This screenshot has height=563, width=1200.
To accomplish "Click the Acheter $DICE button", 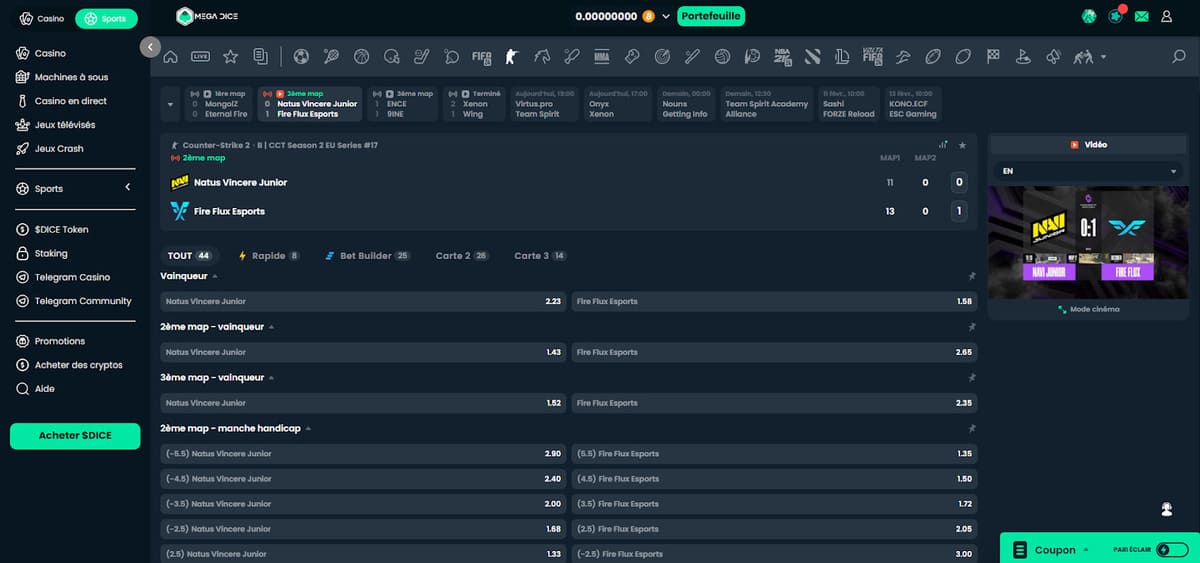I will pyautogui.click(x=74, y=436).
